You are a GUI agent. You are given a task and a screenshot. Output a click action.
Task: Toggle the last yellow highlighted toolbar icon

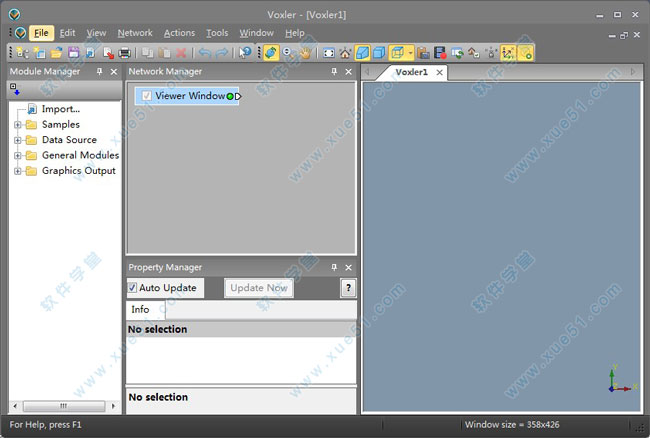(525, 53)
